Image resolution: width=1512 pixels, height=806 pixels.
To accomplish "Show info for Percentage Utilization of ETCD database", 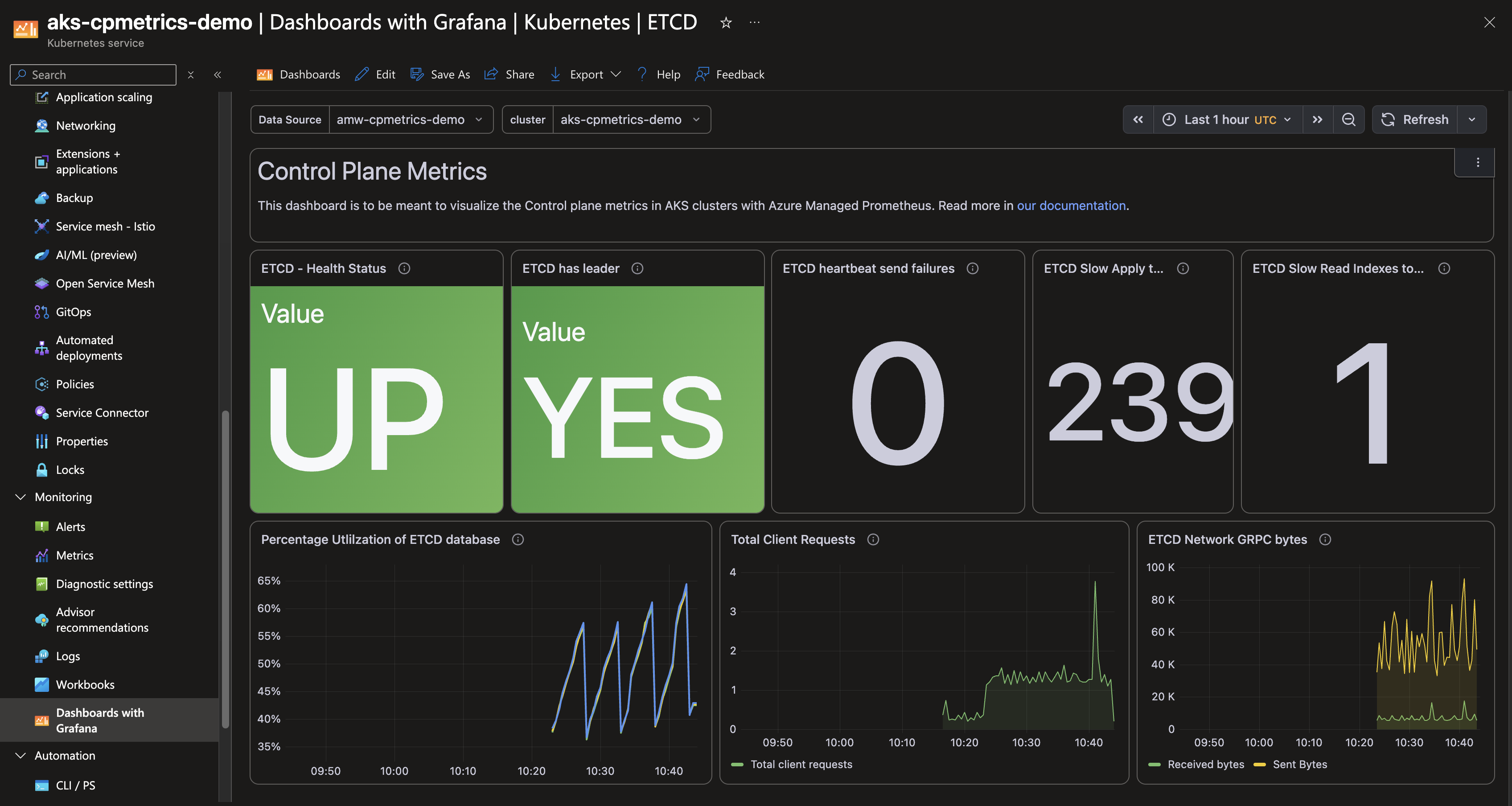I will pos(518,539).
